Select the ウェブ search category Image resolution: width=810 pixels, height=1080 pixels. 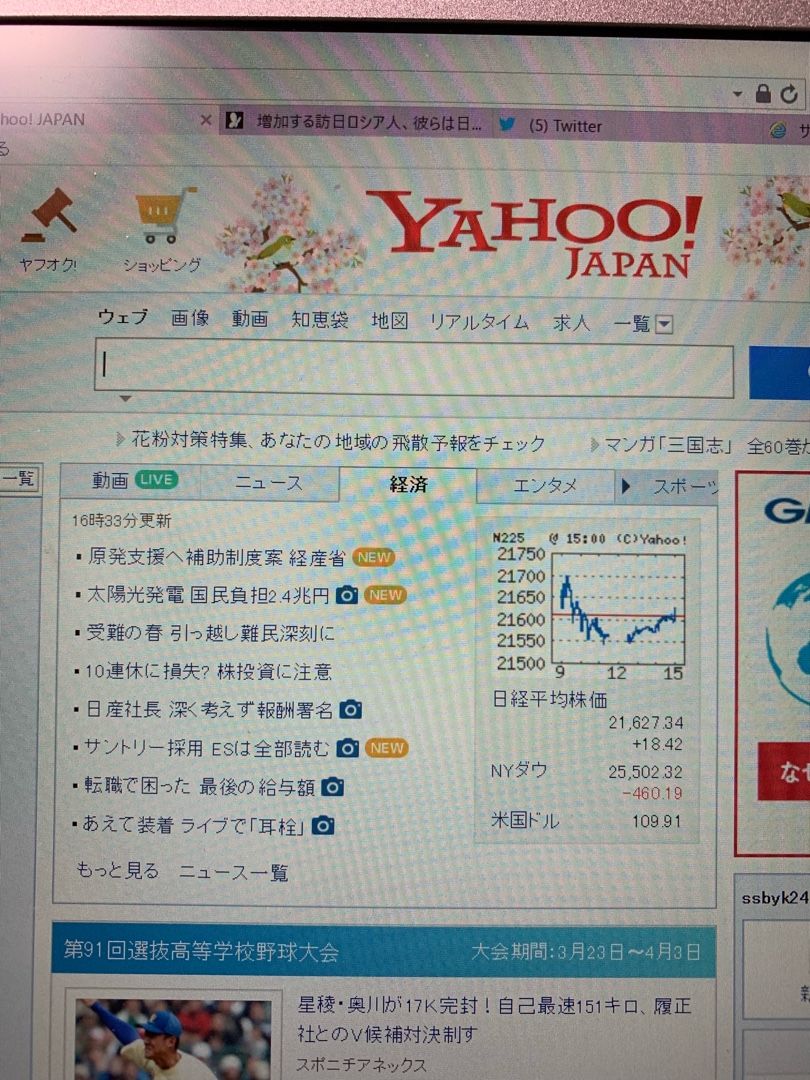click(x=123, y=317)
